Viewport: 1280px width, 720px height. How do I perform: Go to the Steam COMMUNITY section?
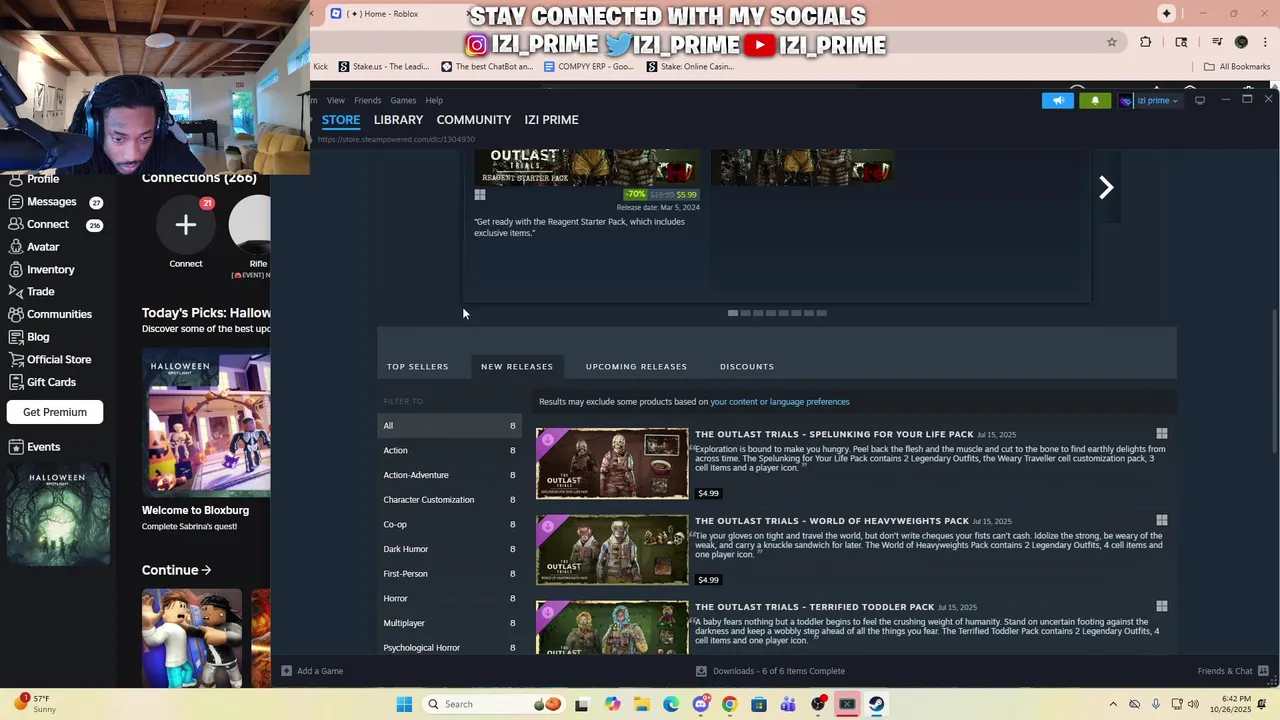pos(474,120)
